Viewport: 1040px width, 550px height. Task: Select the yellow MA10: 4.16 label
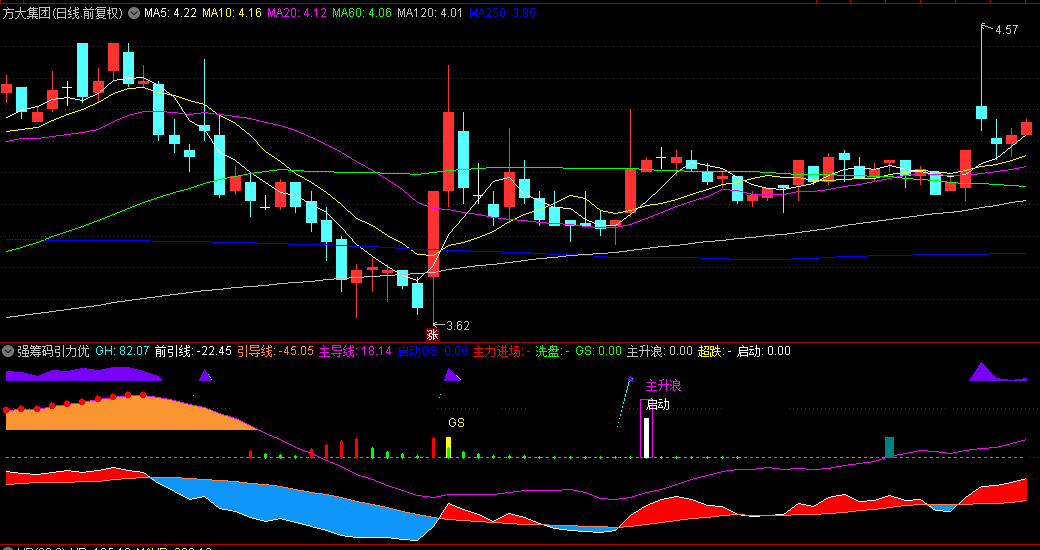pyautogui.click(x=231, y=13)
